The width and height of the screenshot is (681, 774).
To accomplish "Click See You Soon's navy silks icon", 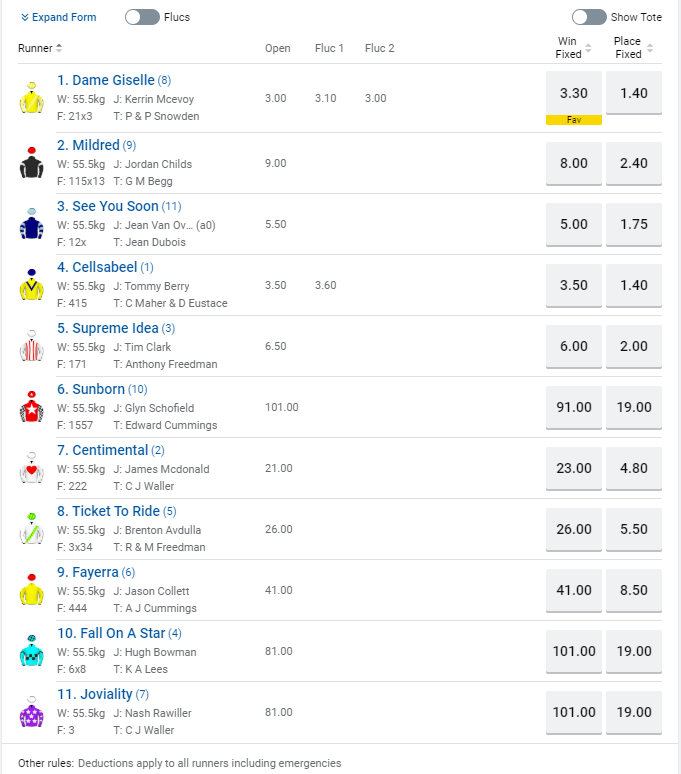I will pyautogui.click(x=31, y=224).
